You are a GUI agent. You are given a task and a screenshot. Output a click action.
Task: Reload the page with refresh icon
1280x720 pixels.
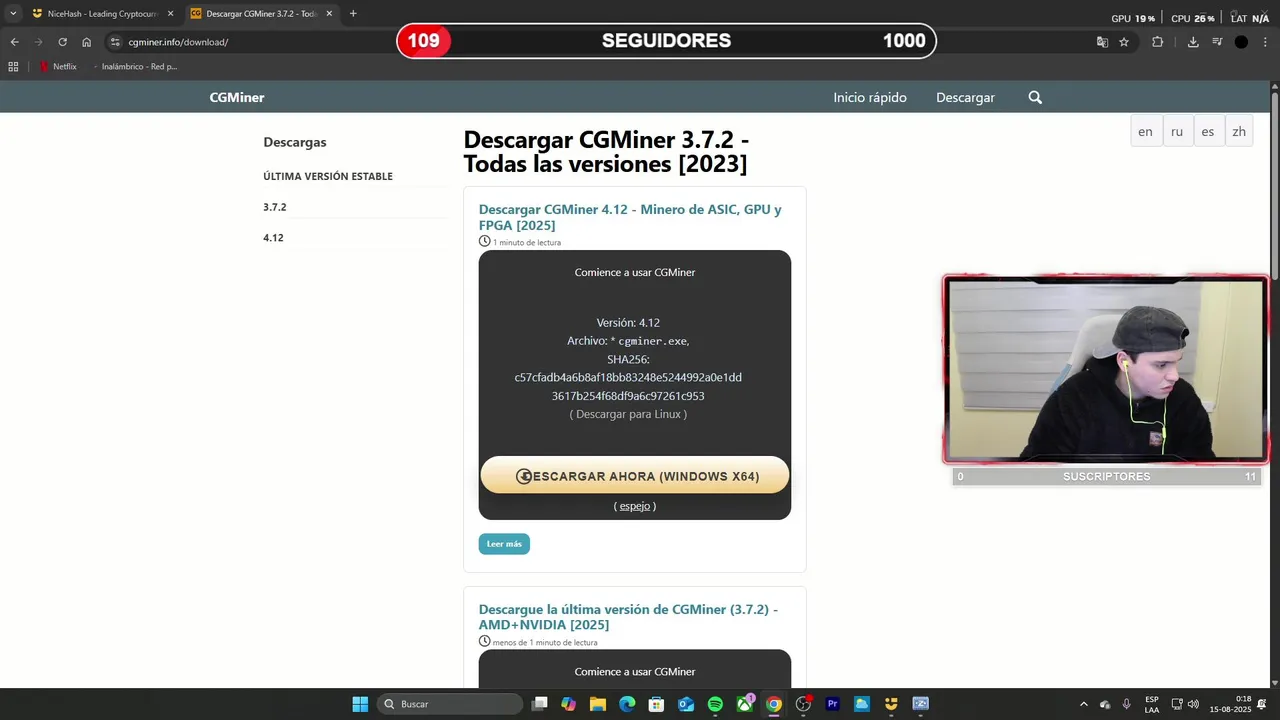[x=62, y=42]
